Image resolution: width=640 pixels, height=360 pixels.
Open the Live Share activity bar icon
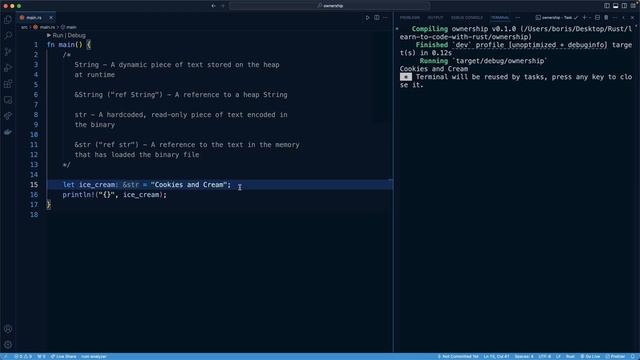(8, 116)
